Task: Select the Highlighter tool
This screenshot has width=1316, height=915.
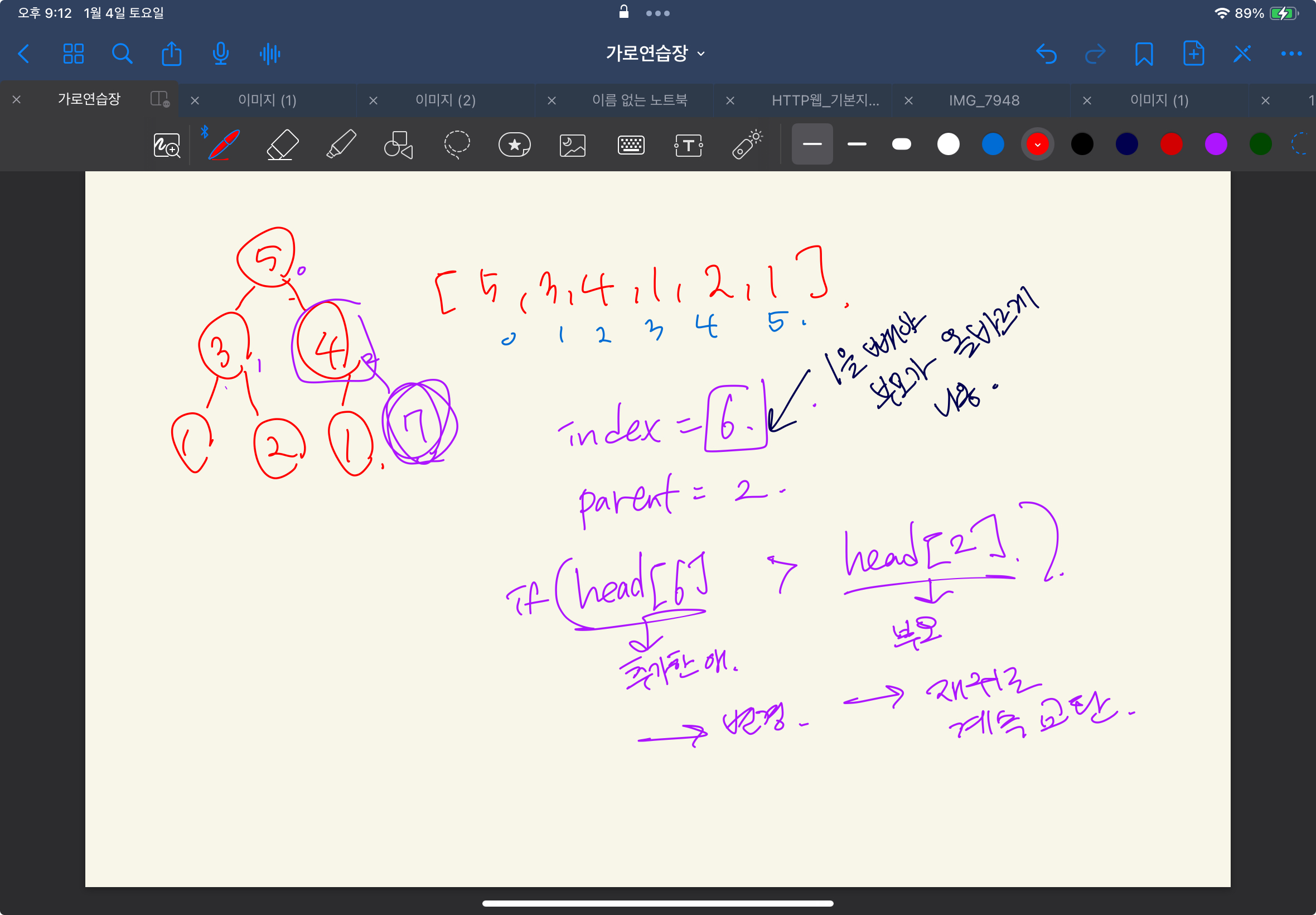Action: click(x=341, y=145)
